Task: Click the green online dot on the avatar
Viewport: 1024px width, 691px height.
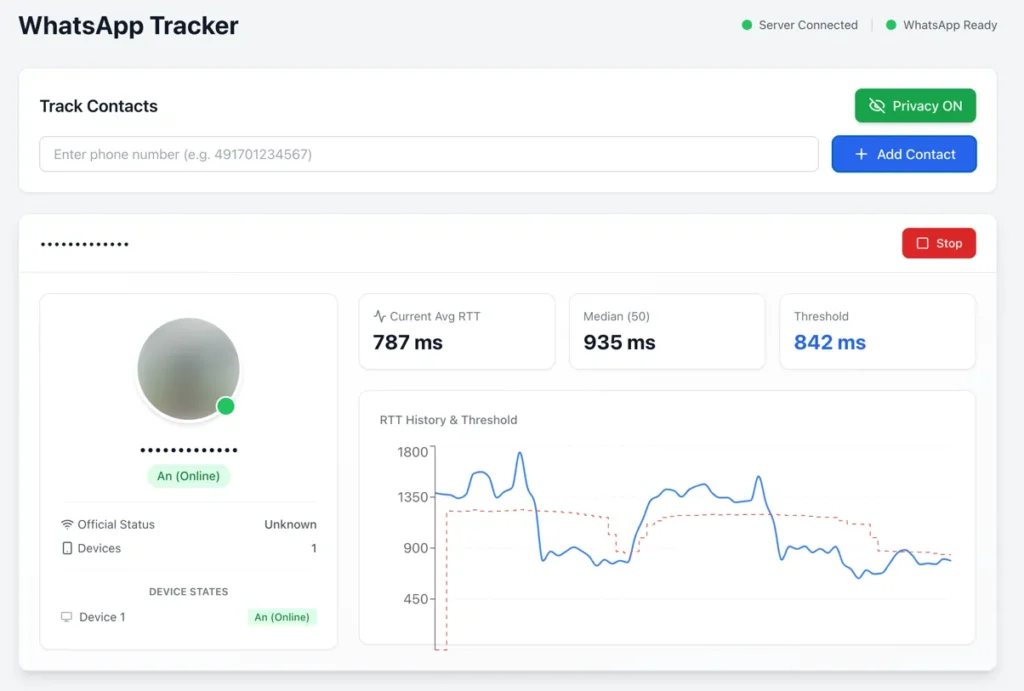Action: [x=226, y=406]
